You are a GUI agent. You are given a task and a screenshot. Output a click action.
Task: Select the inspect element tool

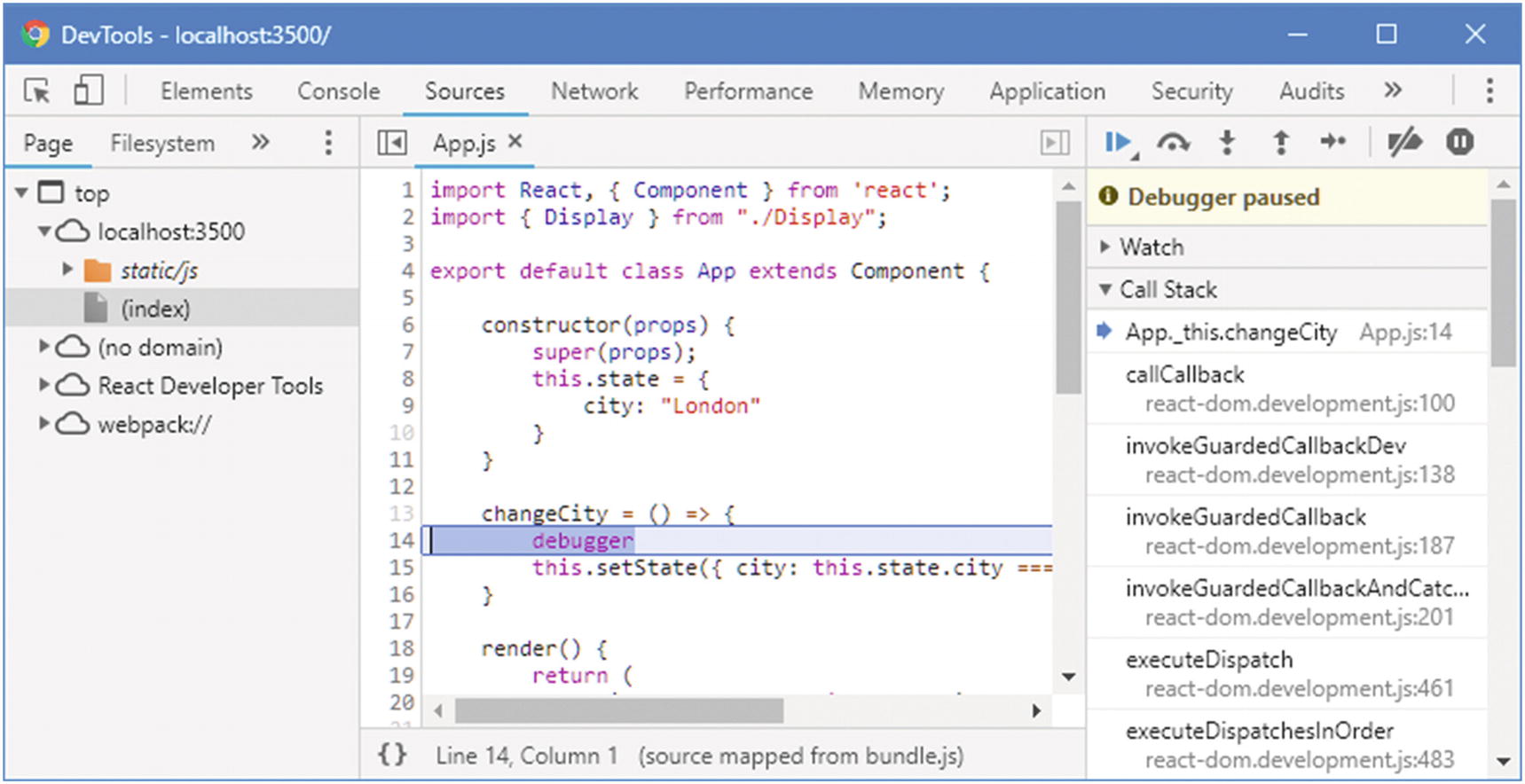tap(37, 90)
